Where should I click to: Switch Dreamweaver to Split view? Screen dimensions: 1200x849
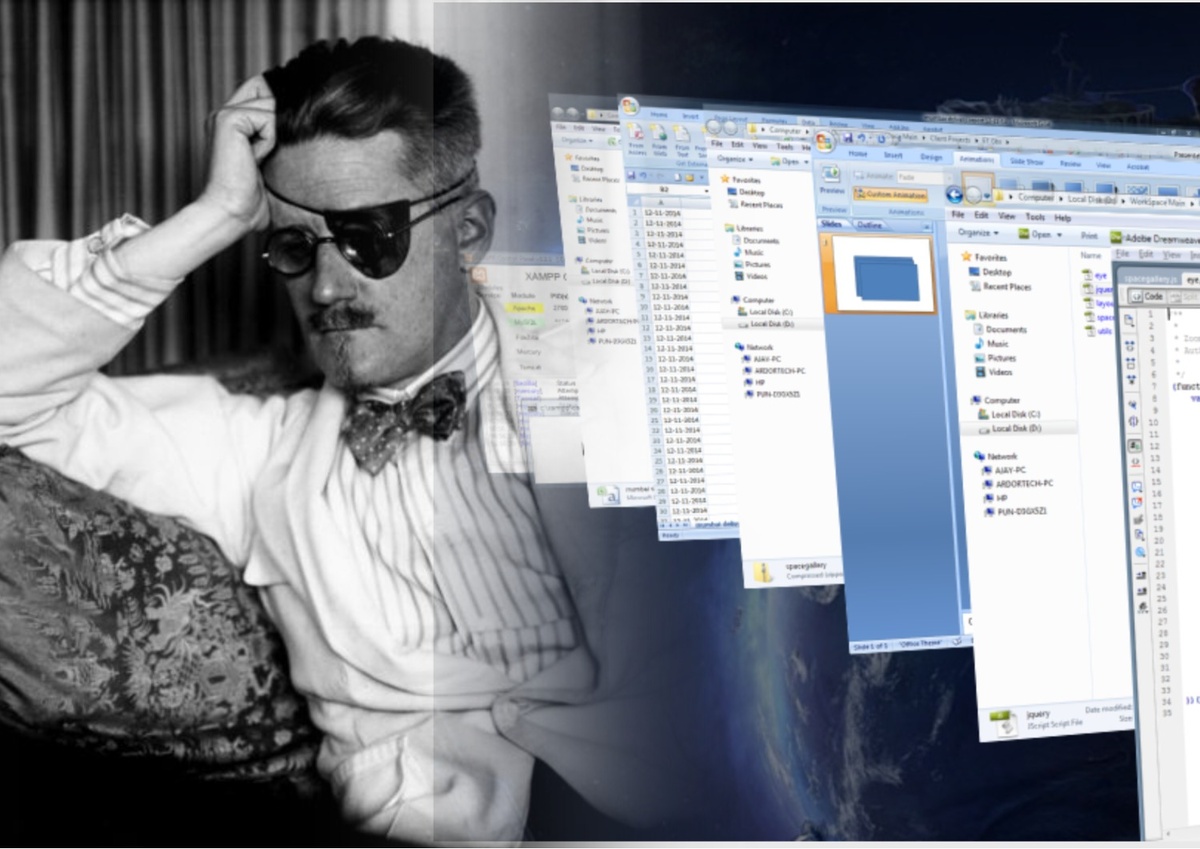coord(1185,297)
